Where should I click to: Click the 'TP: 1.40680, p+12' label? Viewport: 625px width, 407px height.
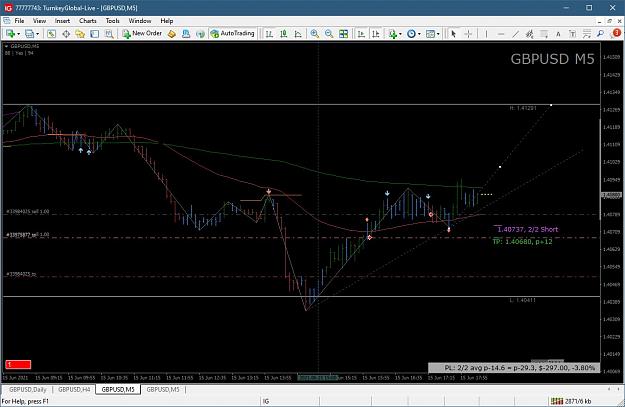(522, 241)
